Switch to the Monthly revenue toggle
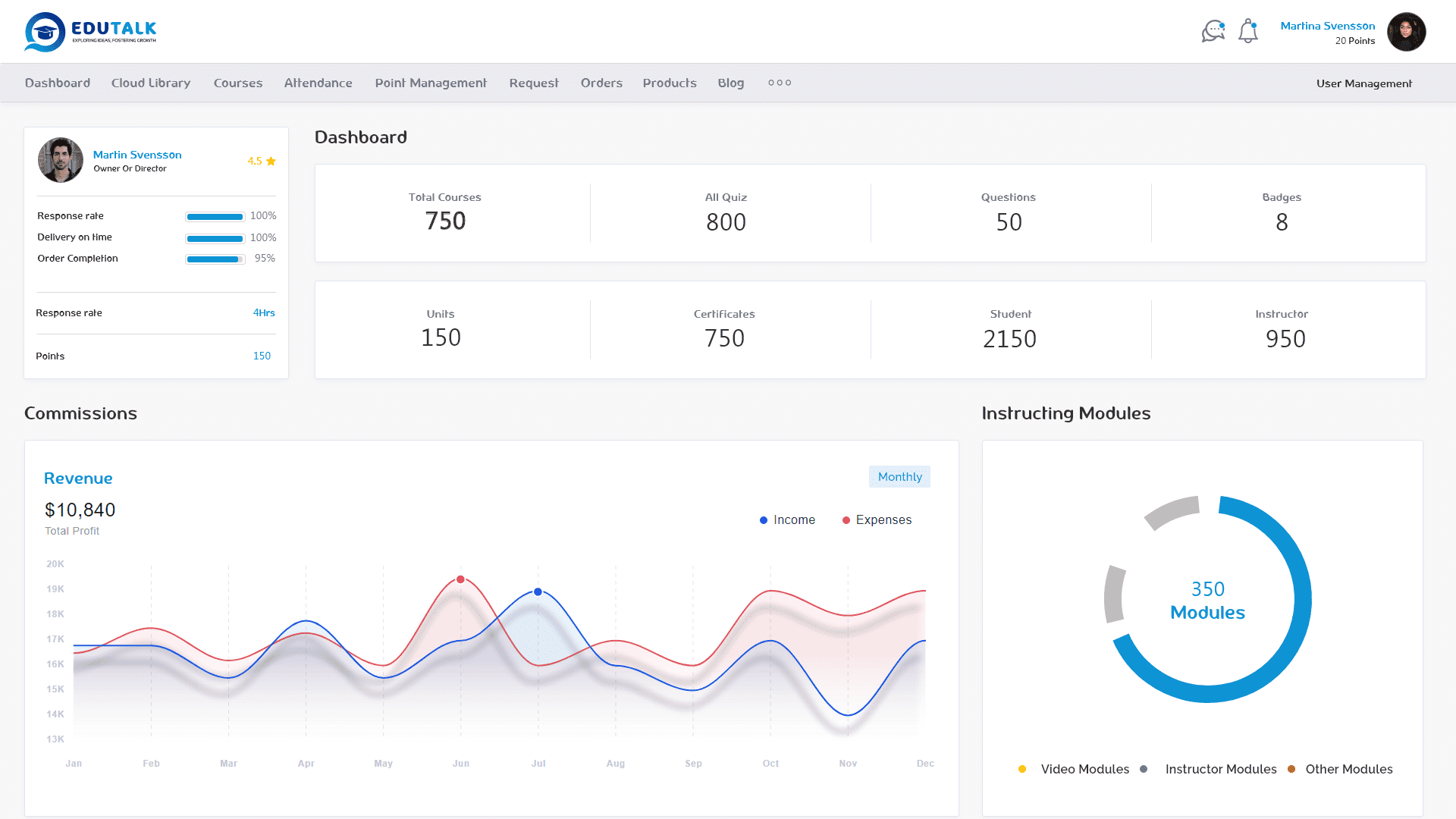Screen dimensions: 1456x819 tap(899, 476)
